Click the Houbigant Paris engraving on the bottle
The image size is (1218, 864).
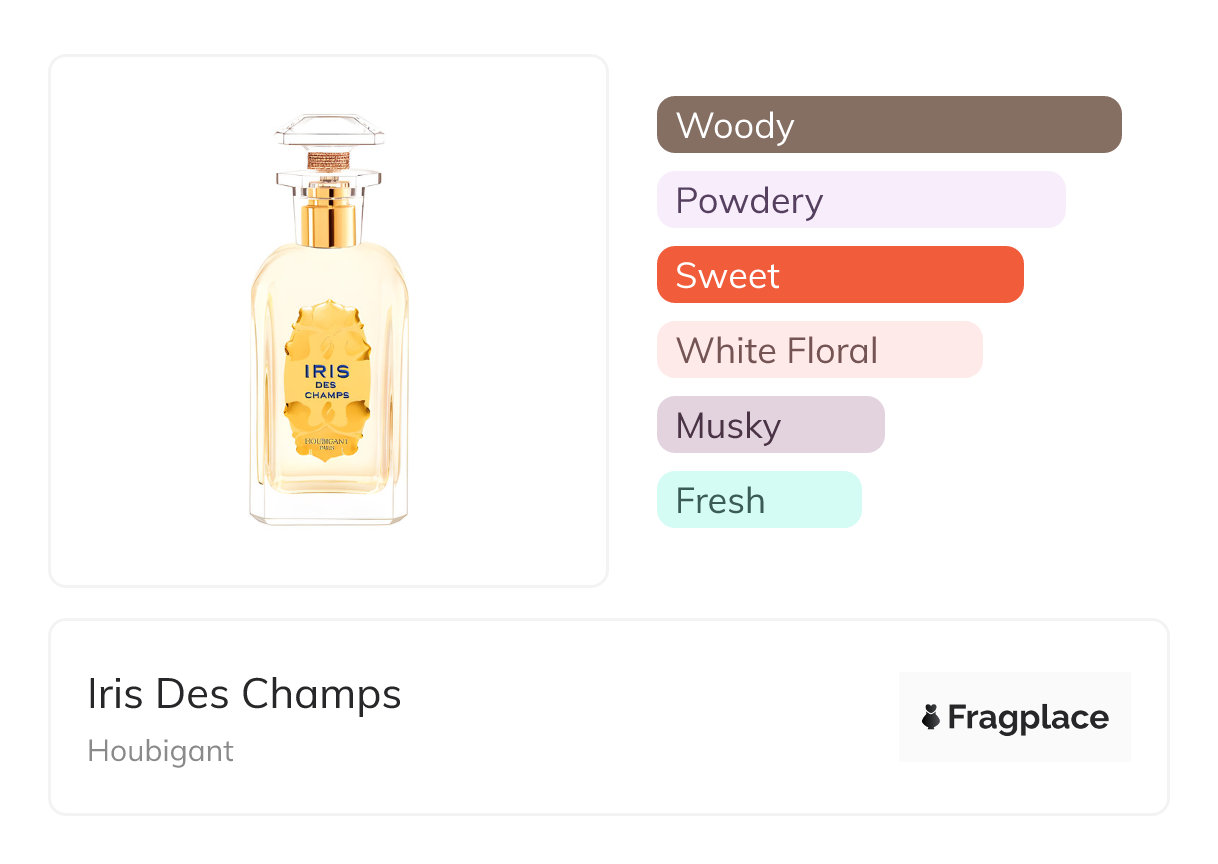(328, 442)
